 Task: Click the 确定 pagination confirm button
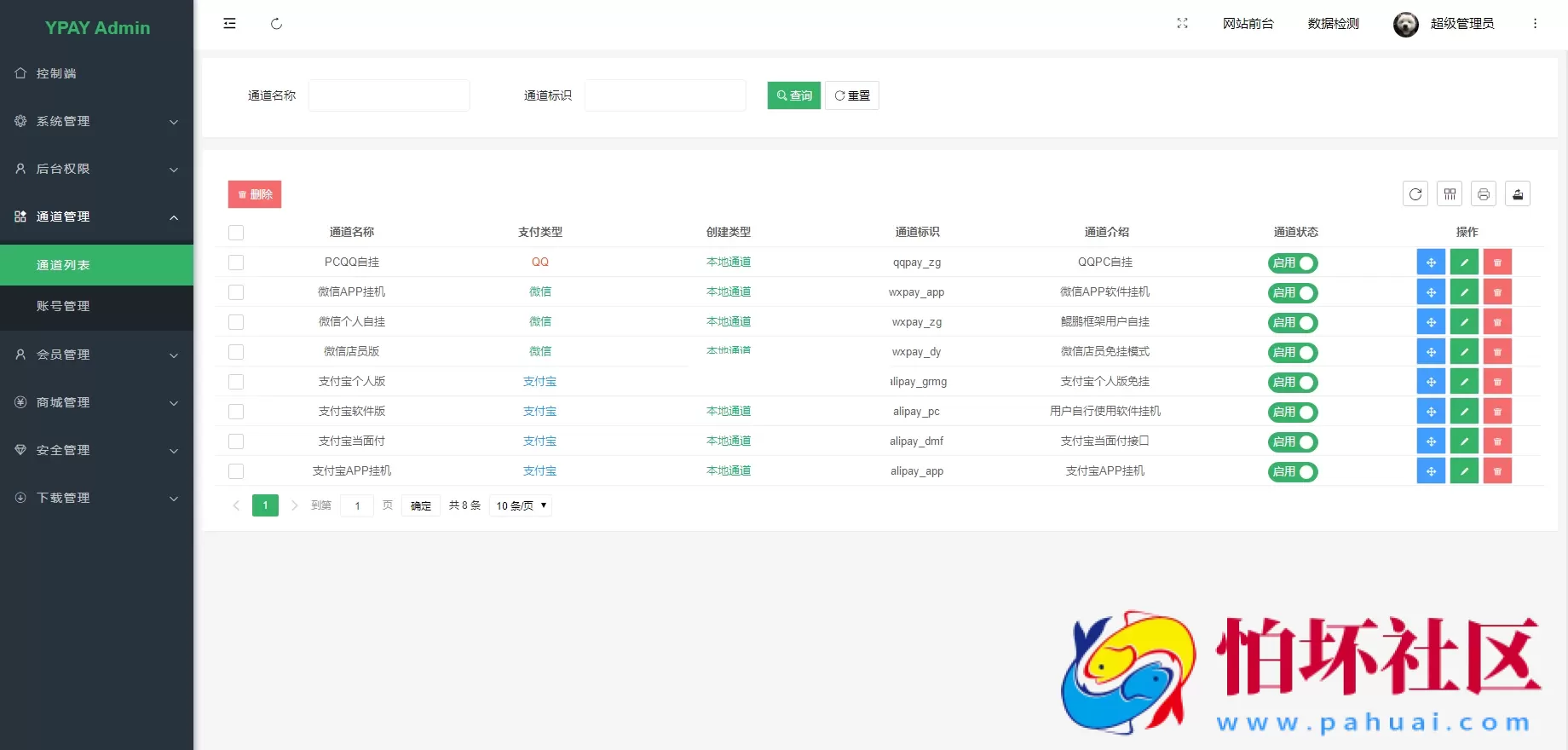click(421, 505)
